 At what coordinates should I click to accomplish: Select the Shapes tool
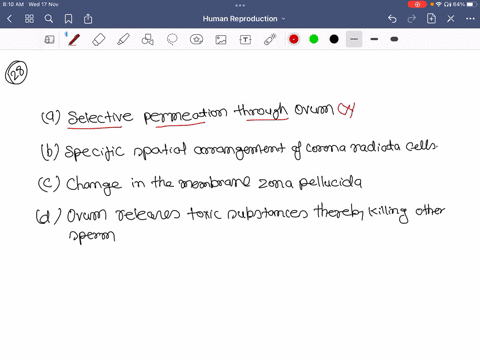tap(147, 39)
